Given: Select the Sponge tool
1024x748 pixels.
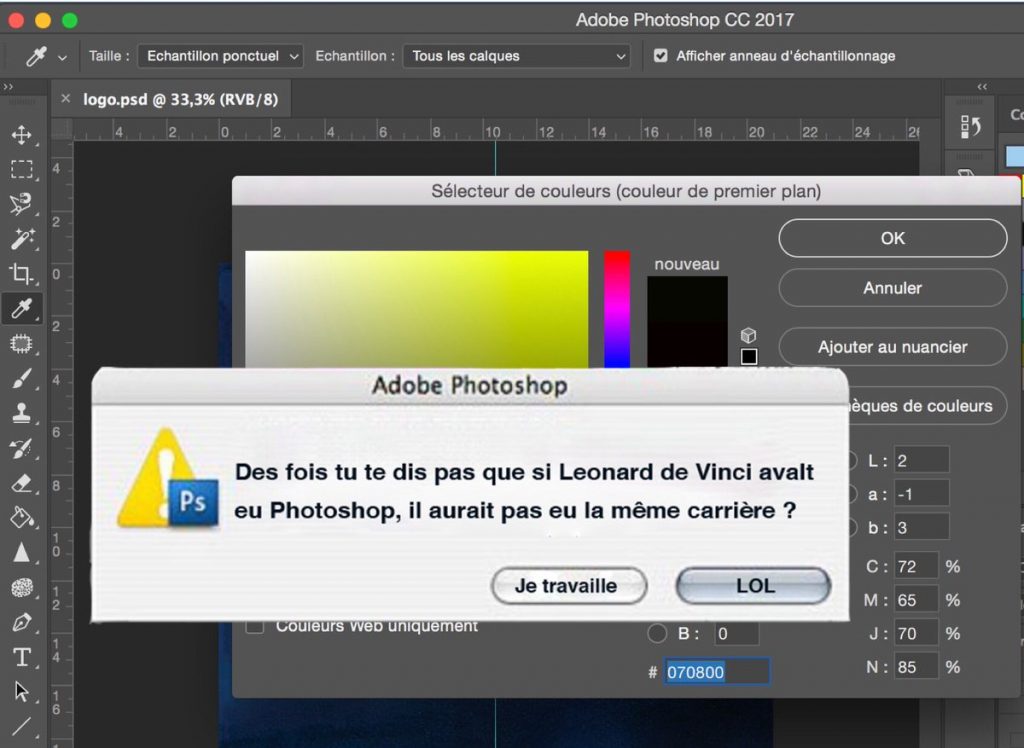Looking at the screenshot, I should tap(22, 588).
